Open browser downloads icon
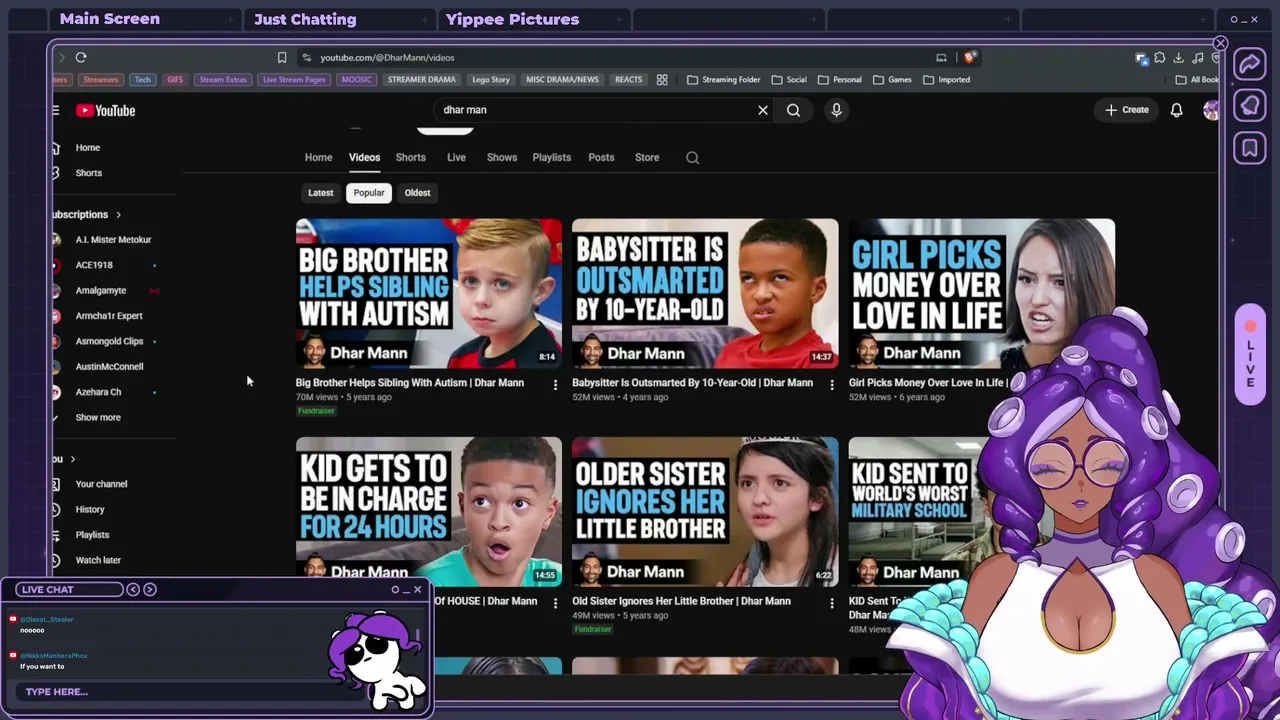This screenshot has height=720, width=1280. click(1178, 58)
